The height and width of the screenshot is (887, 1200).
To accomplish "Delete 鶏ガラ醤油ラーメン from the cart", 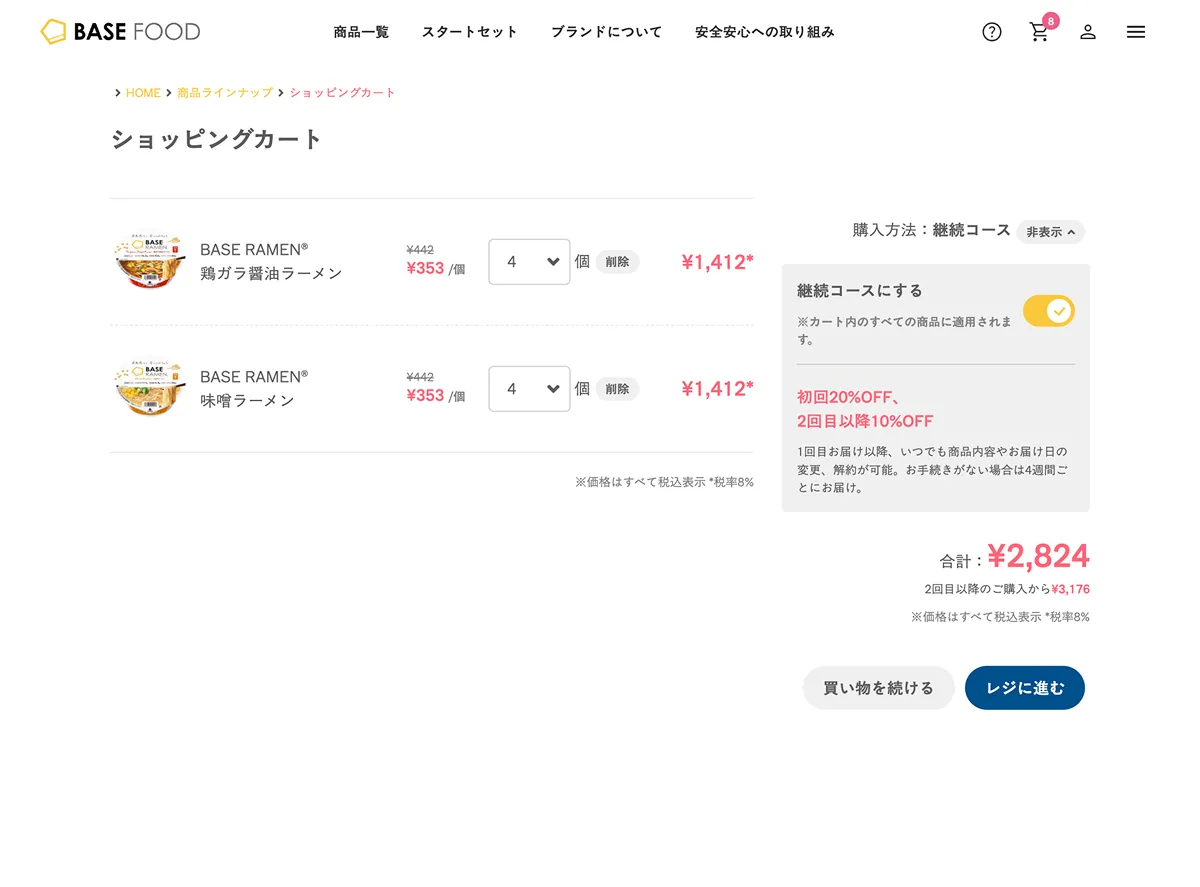I will (617, 262).
